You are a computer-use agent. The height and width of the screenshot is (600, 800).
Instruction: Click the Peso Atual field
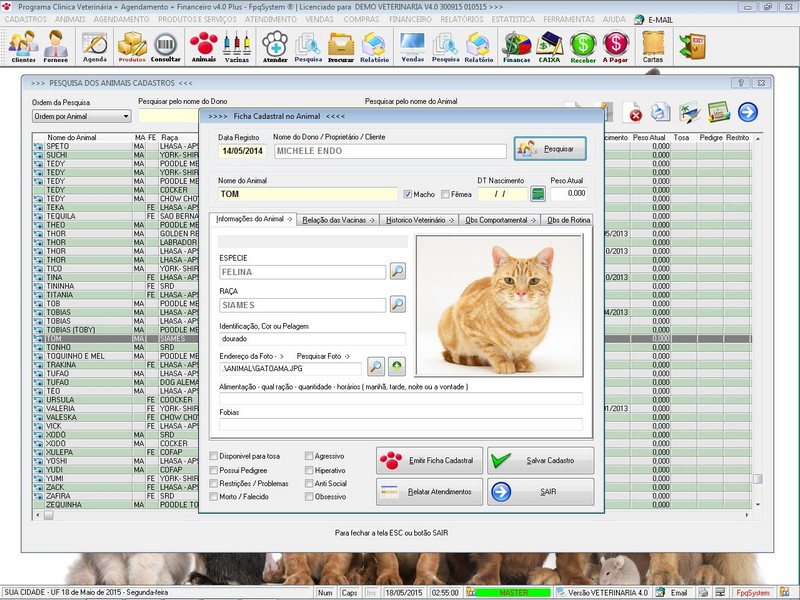[x=568, y=193]
